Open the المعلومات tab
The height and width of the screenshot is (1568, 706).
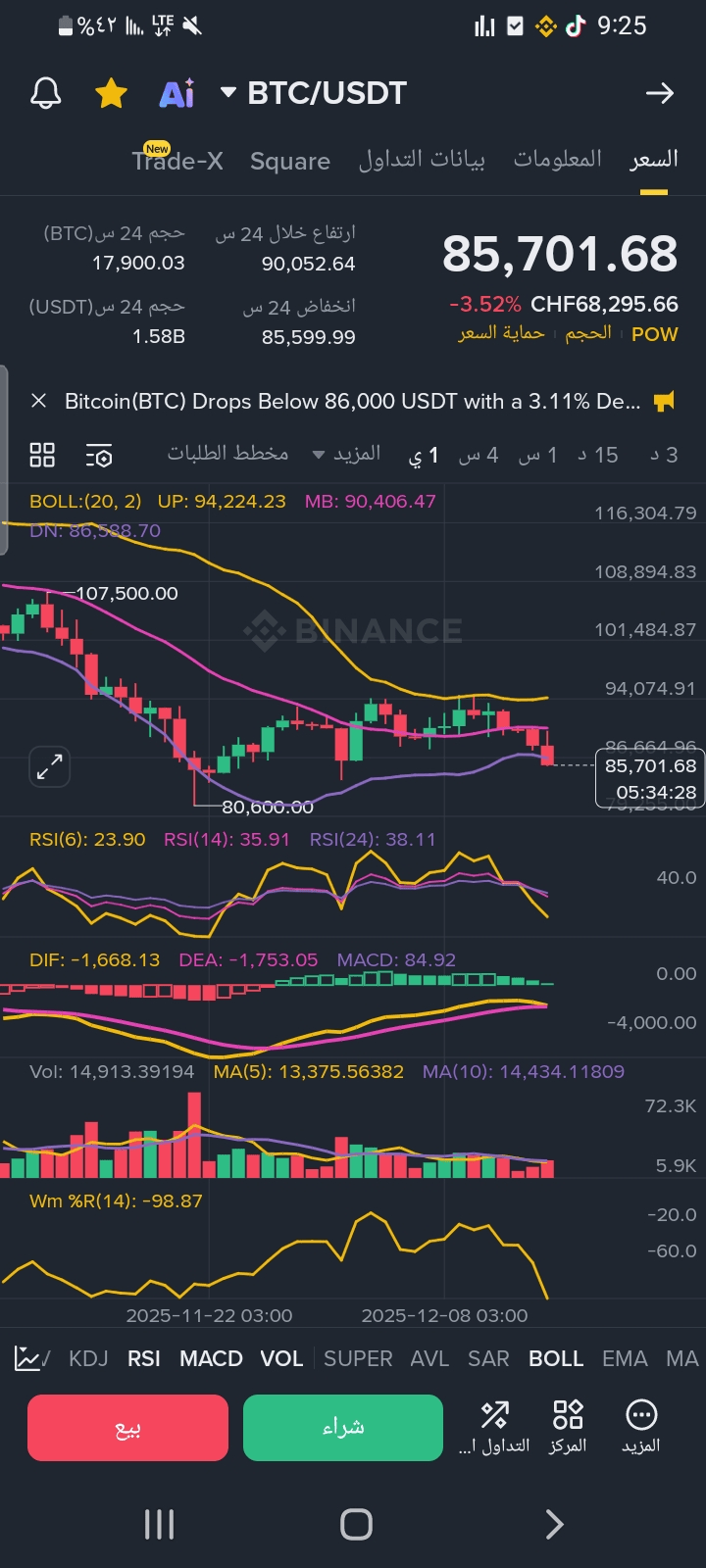(558, 159)
